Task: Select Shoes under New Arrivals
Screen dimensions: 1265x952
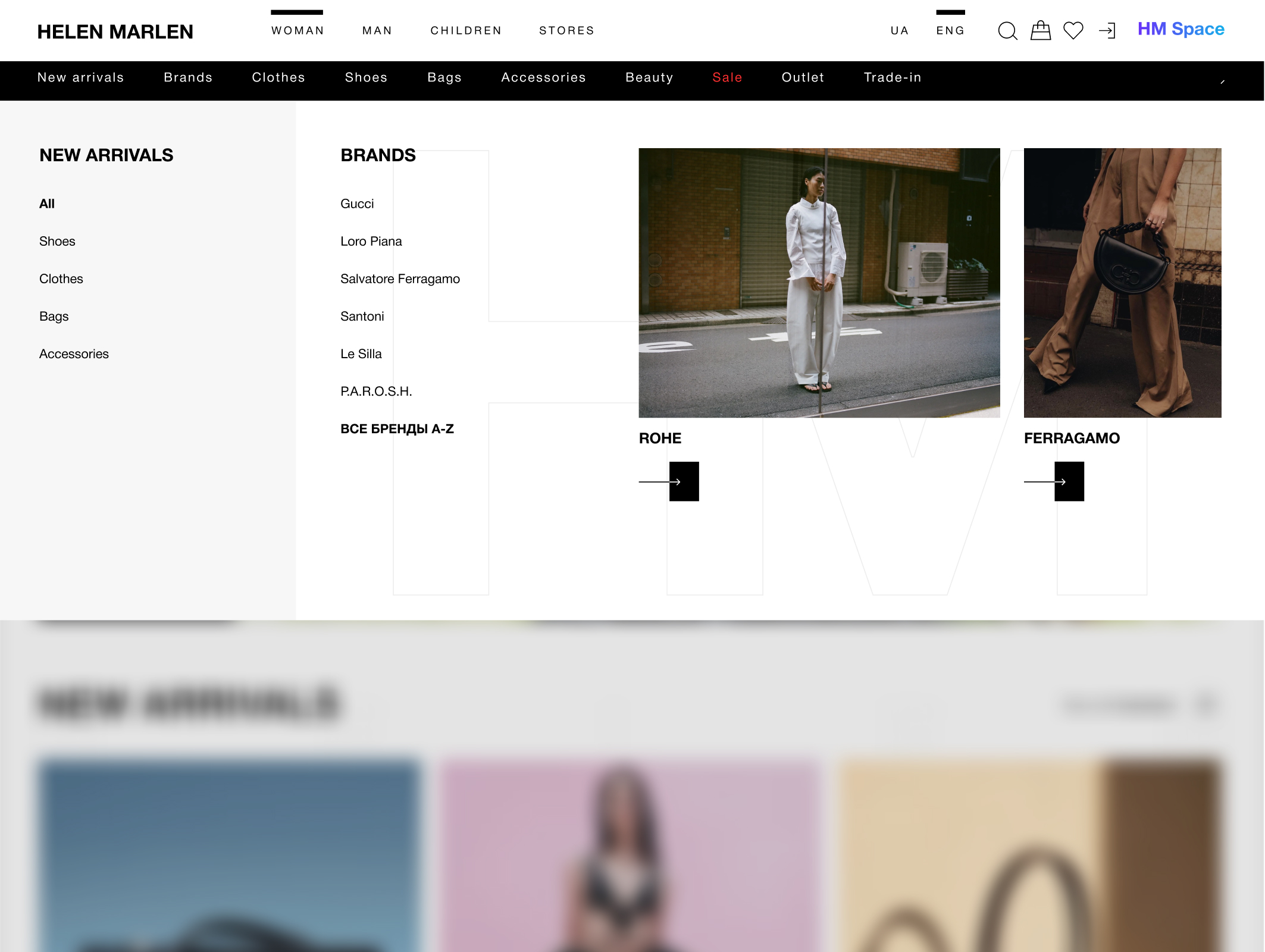Action: click(x=57, y=241)
